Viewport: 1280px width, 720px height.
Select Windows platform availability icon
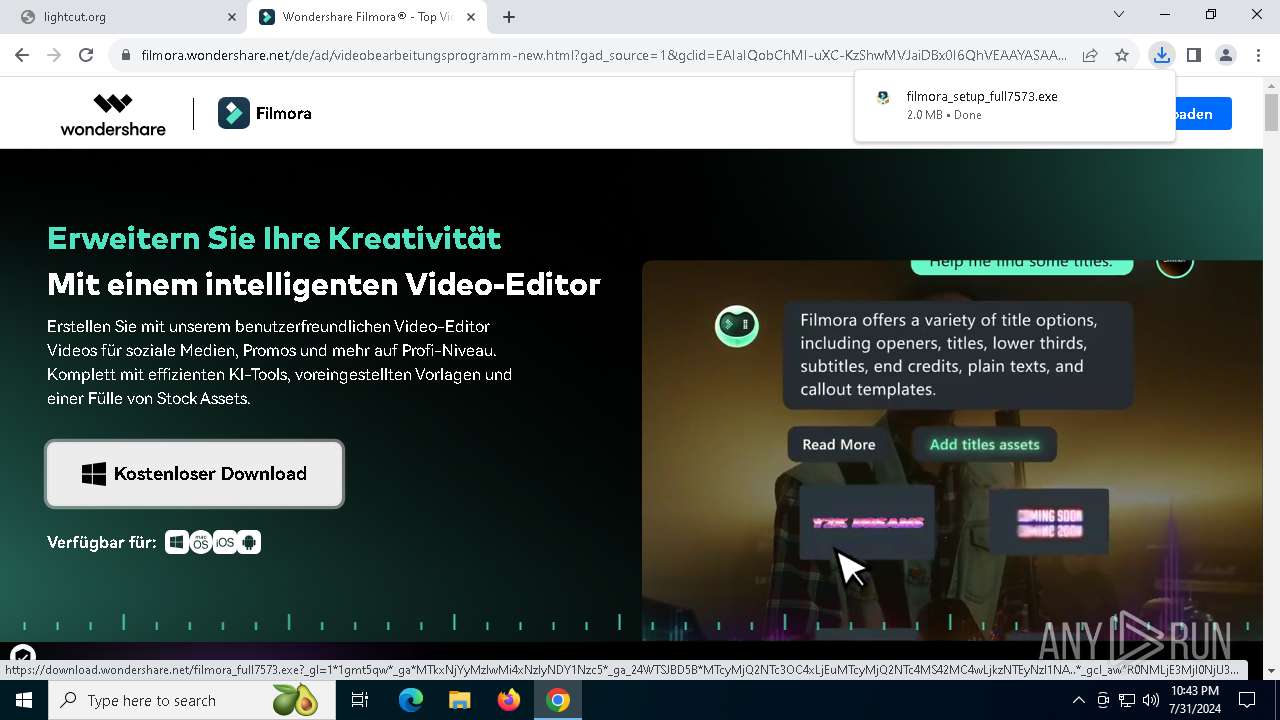pyautogui.click(x=176, y=542)
